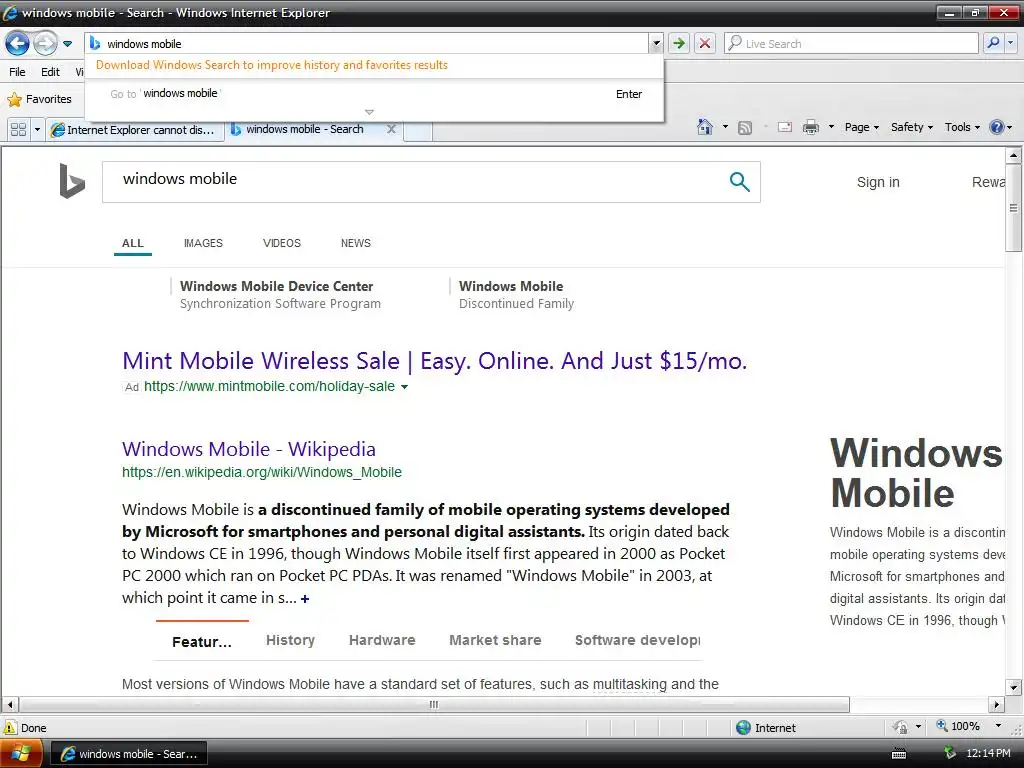
Task: Click the green Go arrow button
Action: pyautogui.click(x=679, y=44)
